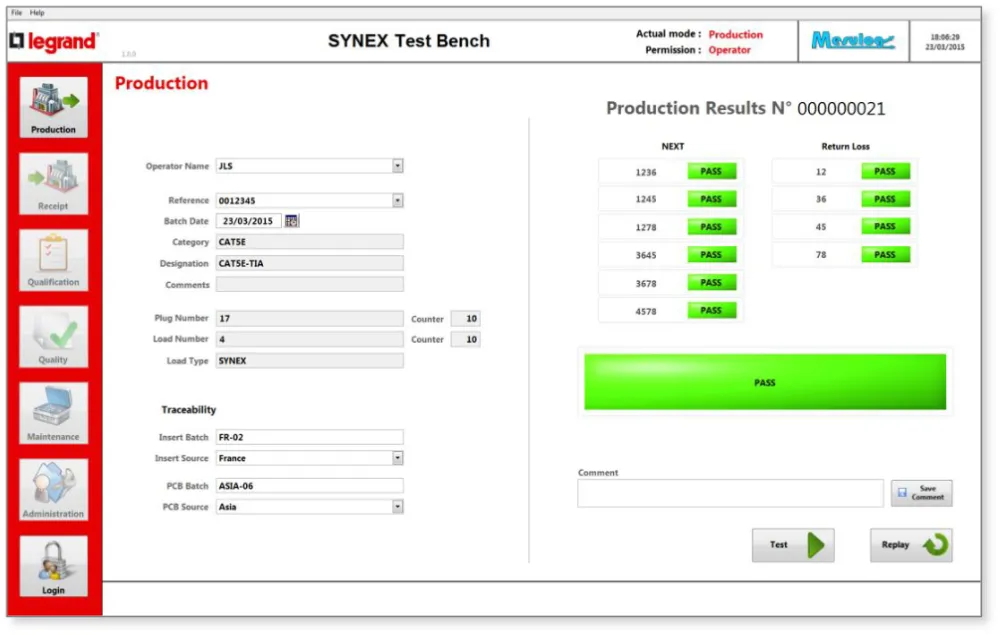Click the NEXT pair value 3678
This screenshot has width=1000, height=635.
pos(646,284)
